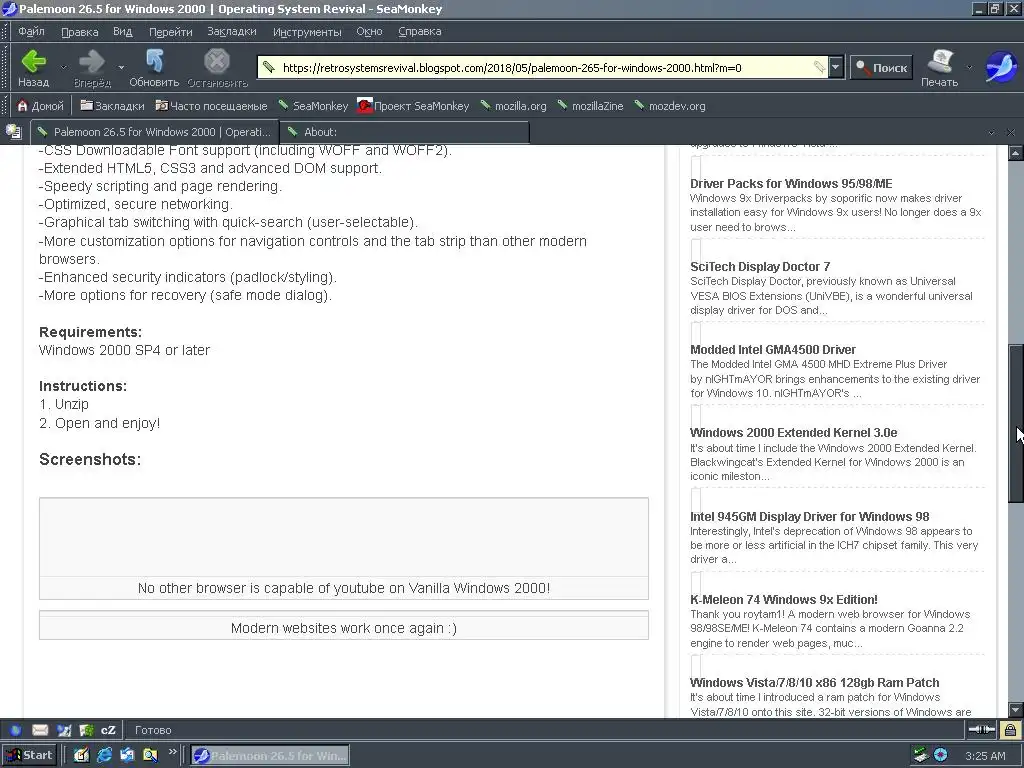Image resolution: width=1024 pixels, height=768 pixels.
Task: Open the list all tabs dropdown
Action: tap(991, 133)
